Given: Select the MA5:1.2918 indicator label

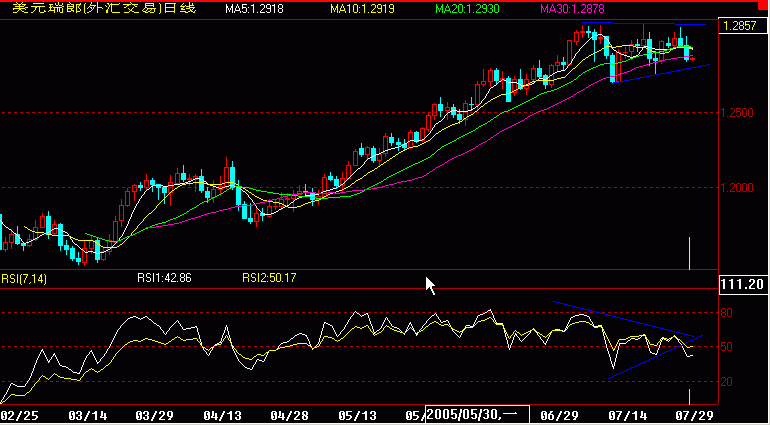Looking at the screenshot, I should coord(254,9).
